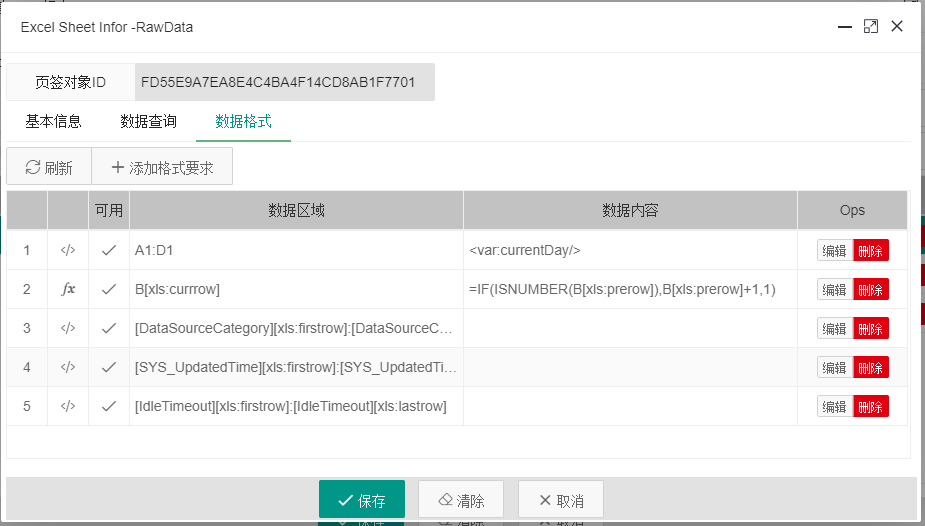The height and width of the screenshot is (526, 925).
Task: Click the 清除 clear button
Action: (x=461, y=500)
